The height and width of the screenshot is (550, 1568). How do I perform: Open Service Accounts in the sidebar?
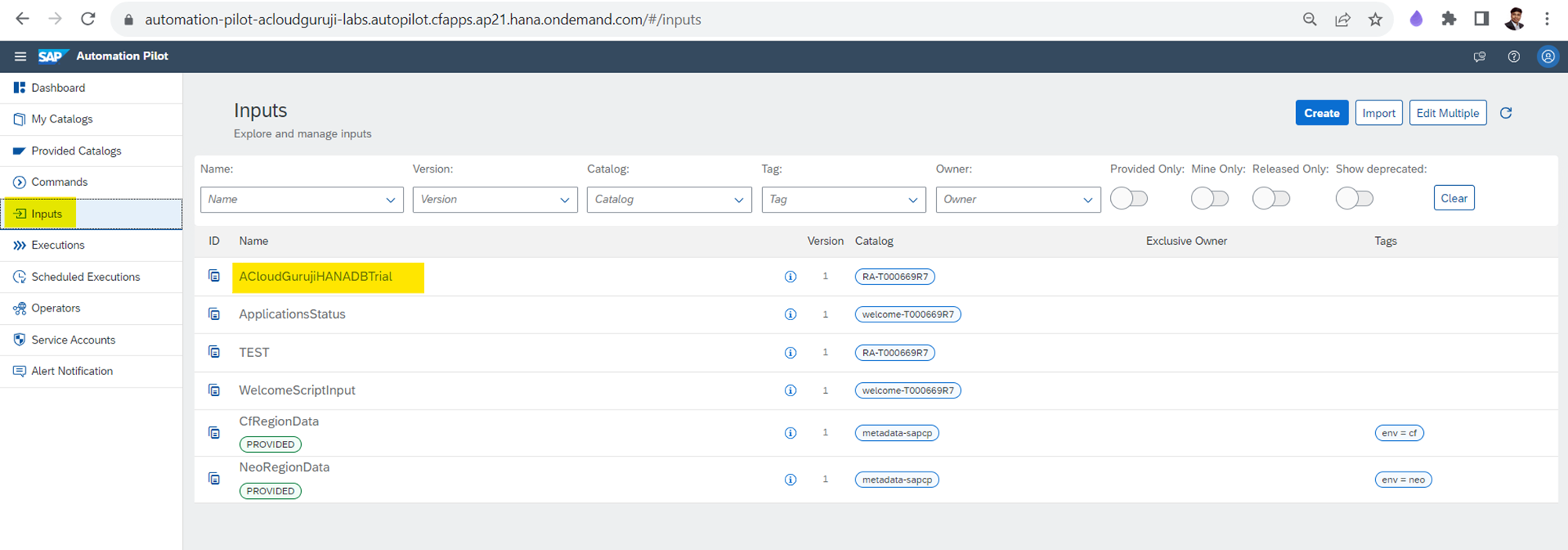pyautogui.click(x=73, y=340)
